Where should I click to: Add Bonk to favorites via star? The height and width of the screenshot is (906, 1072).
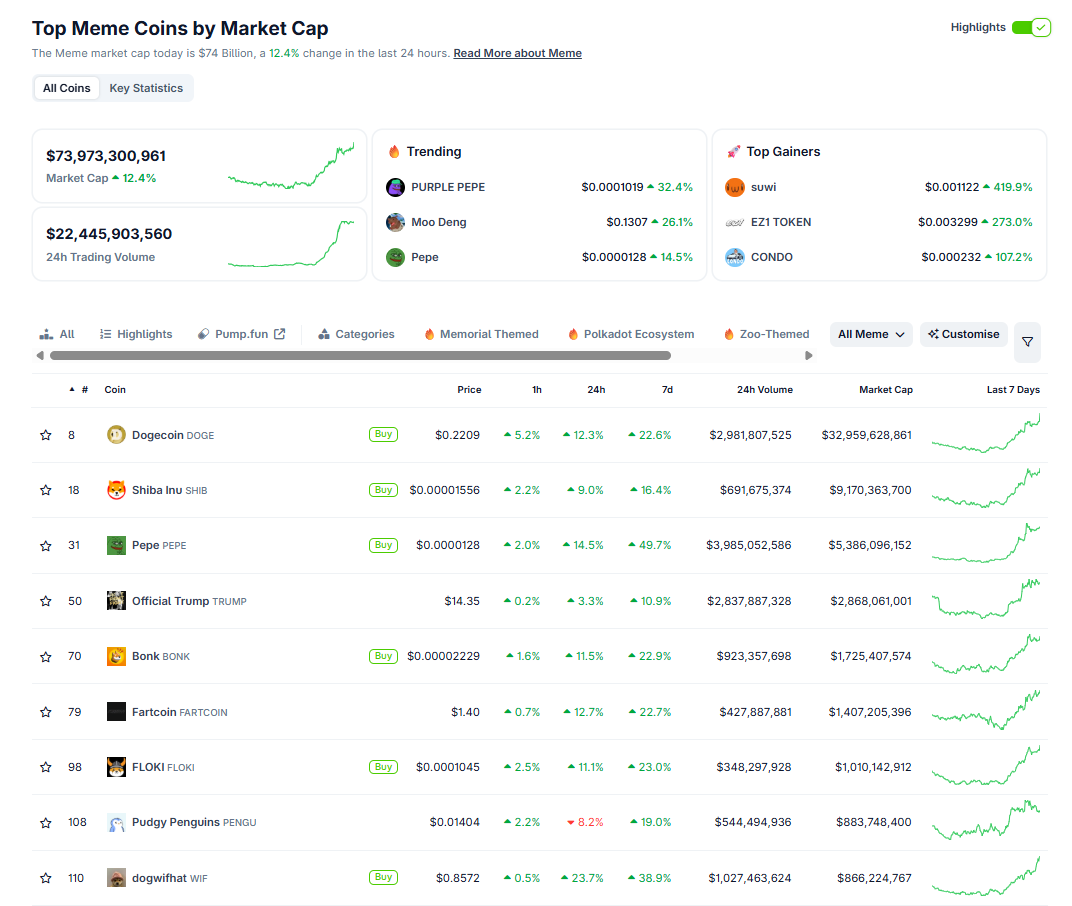click(x=46, y=656)
